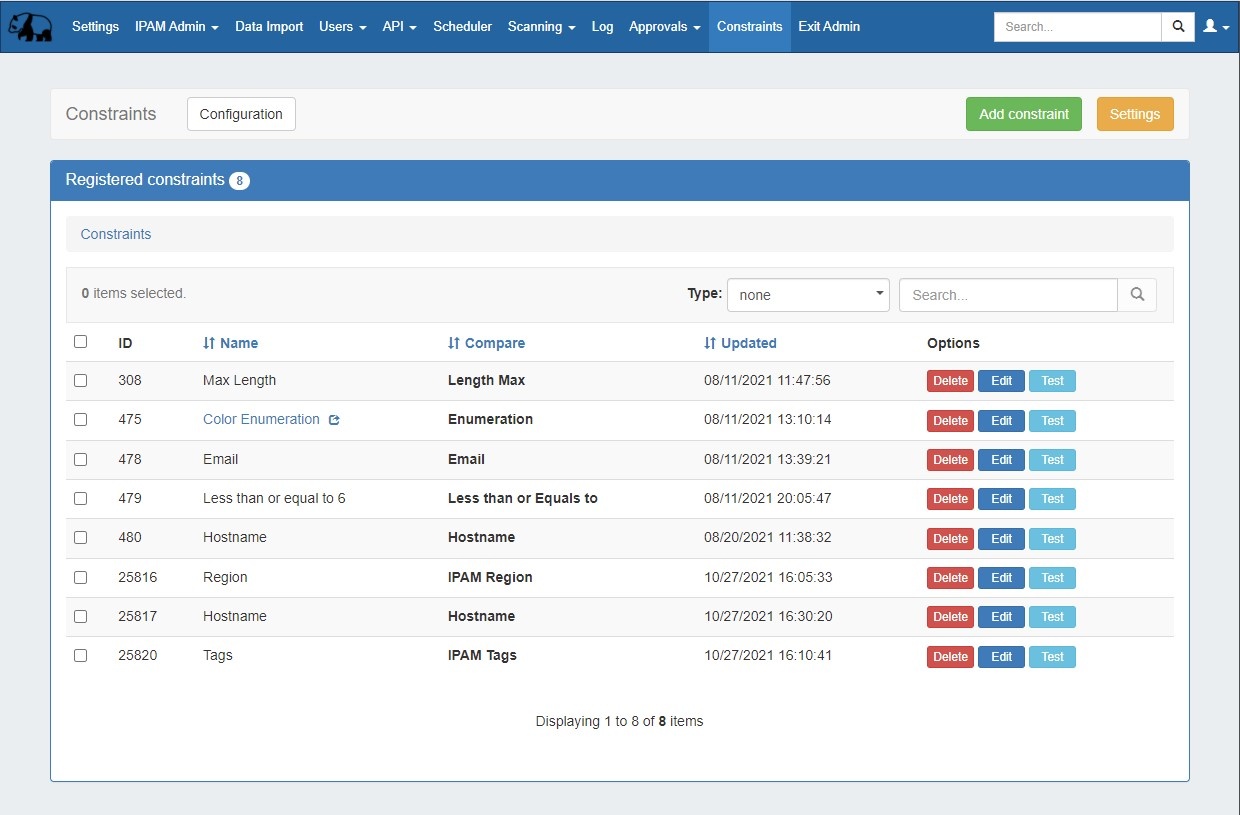
Task: Click the magnifier icon in top navbar search
Action: 1177,27
